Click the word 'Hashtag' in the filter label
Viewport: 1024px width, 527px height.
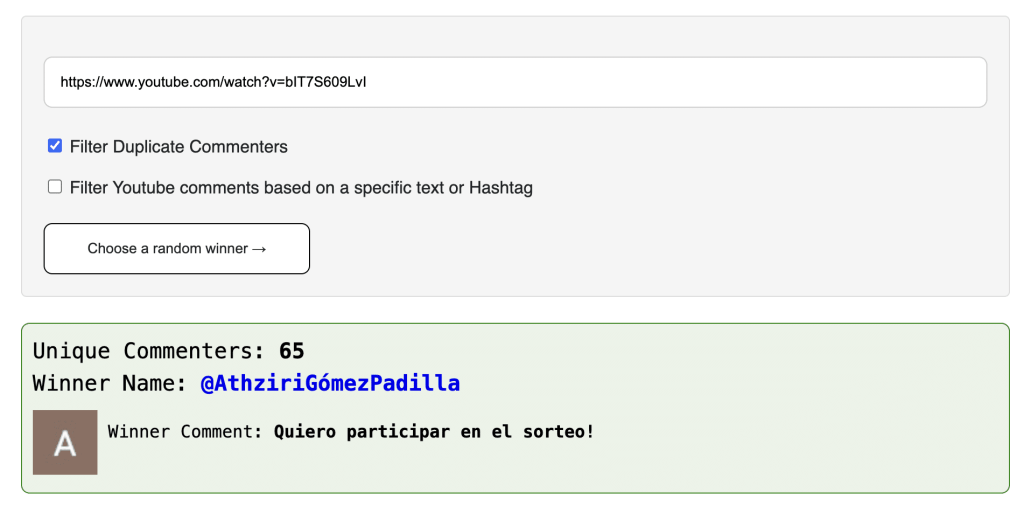click(x=501, y=188)
